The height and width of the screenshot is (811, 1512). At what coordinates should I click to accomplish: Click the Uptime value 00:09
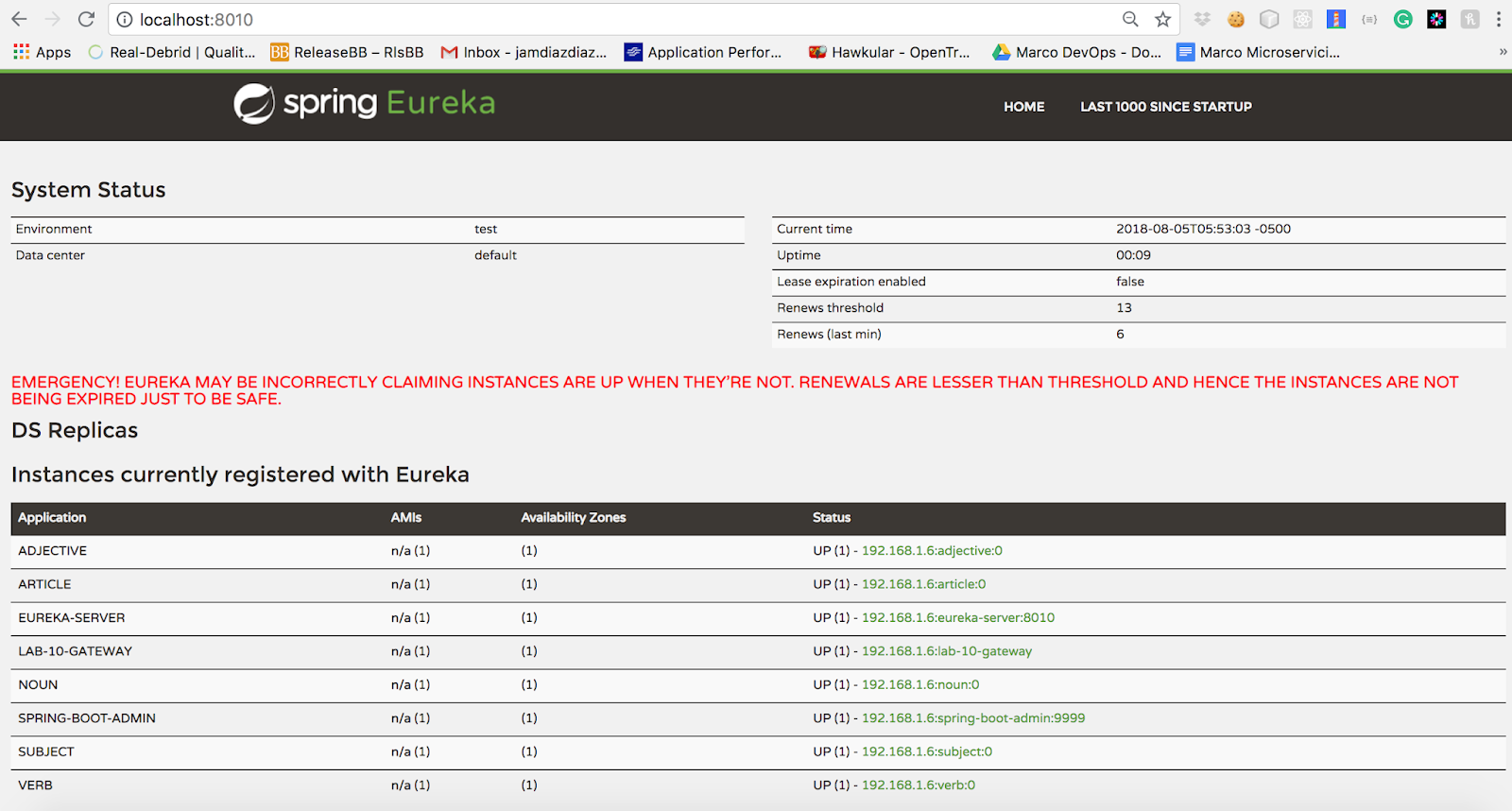point(1133,255)
